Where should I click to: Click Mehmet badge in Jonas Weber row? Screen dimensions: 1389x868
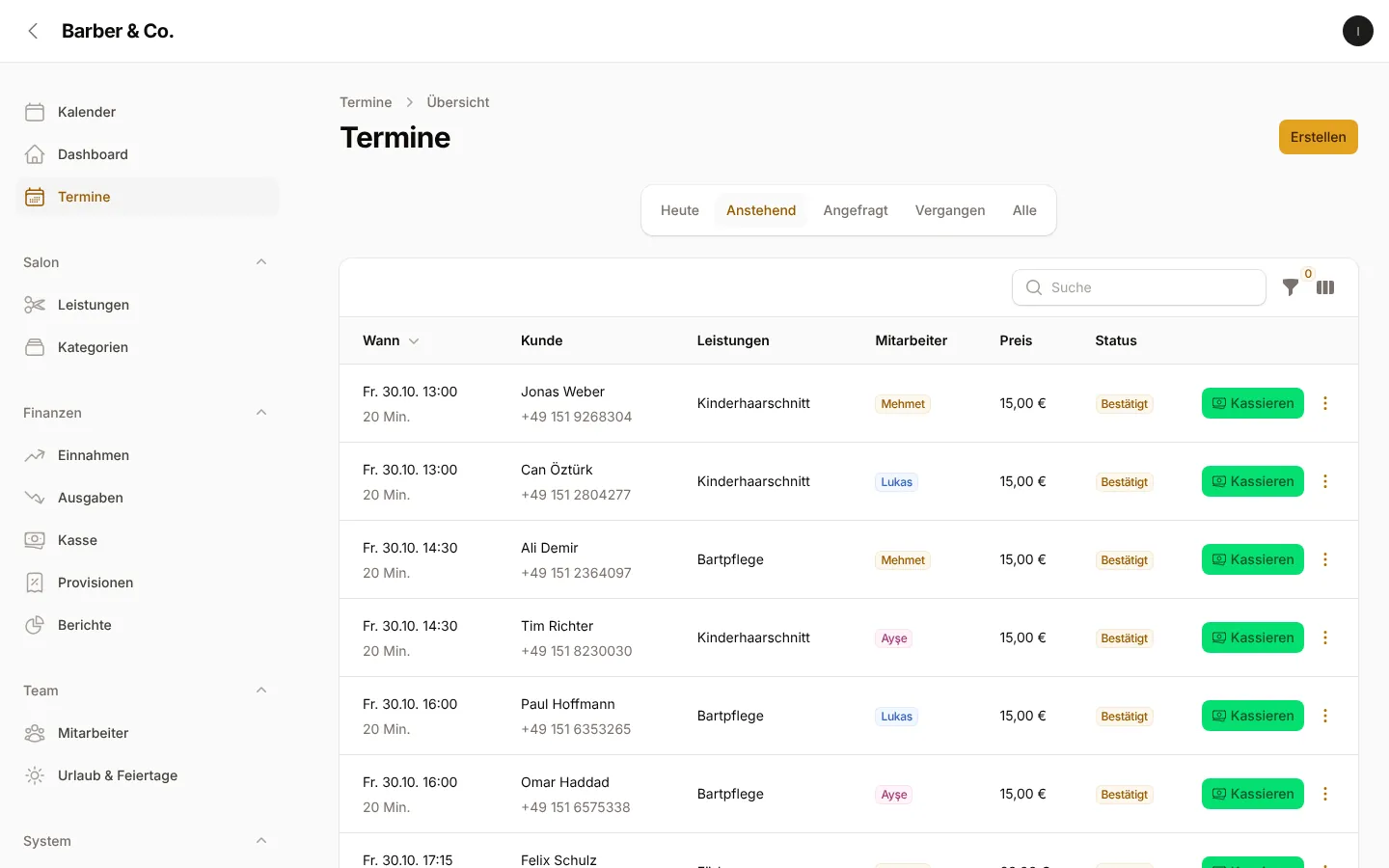pos(903,404)
